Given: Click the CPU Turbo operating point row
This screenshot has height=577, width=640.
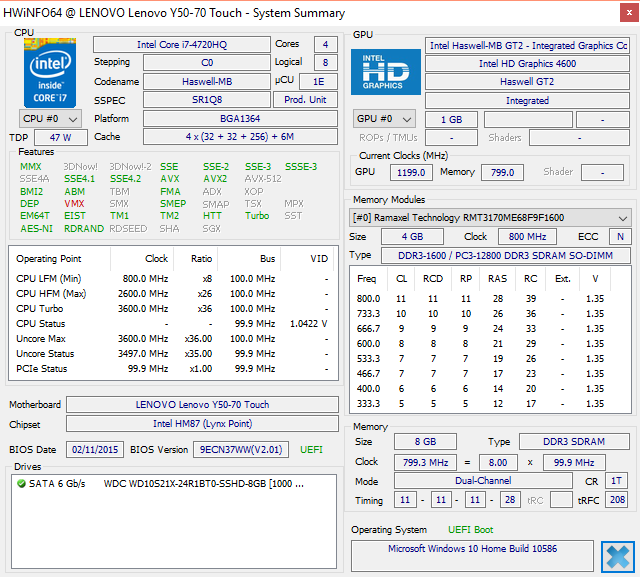Looking at the screenshot, I should (173, 309).
